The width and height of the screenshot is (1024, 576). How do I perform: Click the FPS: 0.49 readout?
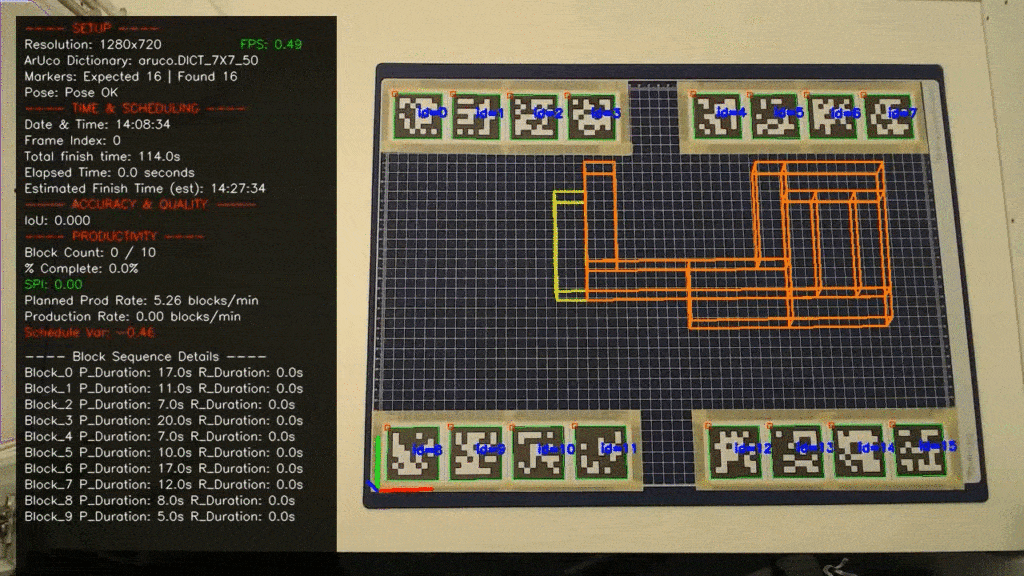[271, 44]
